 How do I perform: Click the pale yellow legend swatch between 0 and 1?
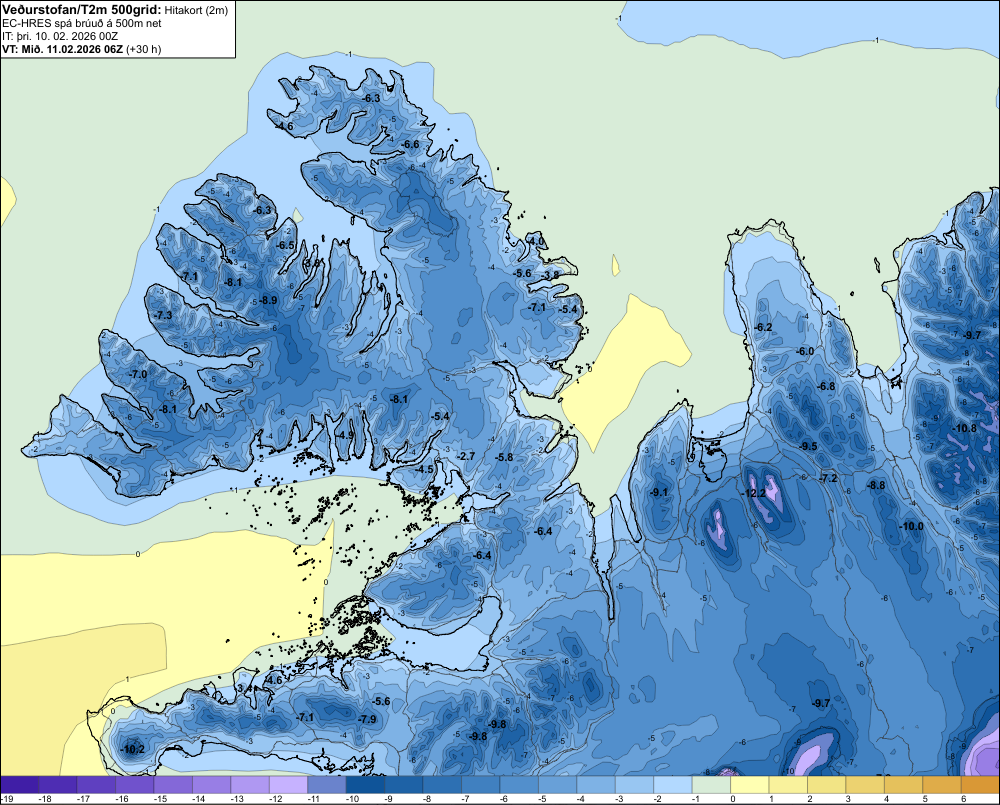coord(749,785)
